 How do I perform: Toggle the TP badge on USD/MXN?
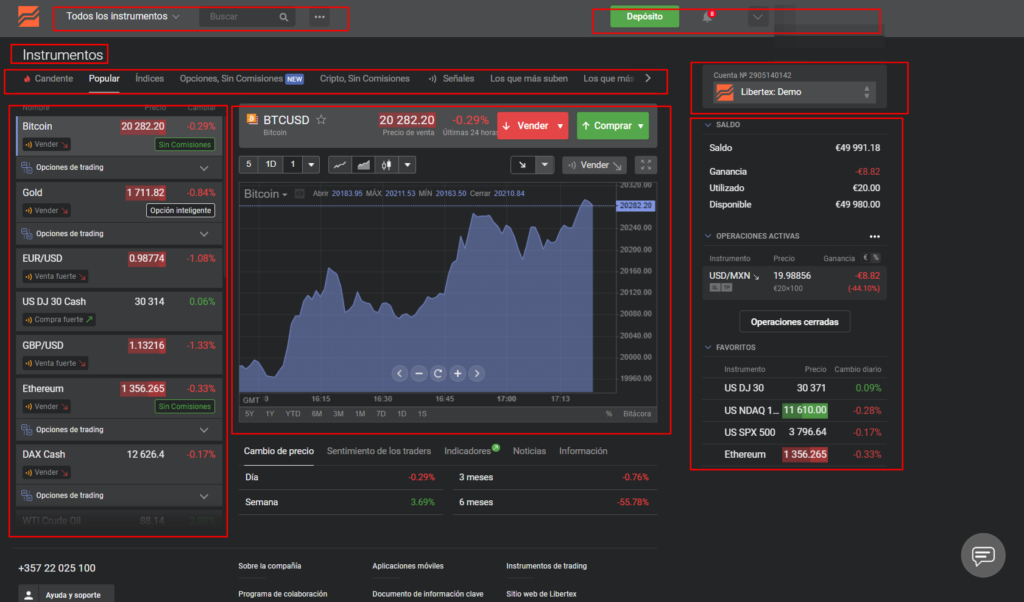point(727,287)
